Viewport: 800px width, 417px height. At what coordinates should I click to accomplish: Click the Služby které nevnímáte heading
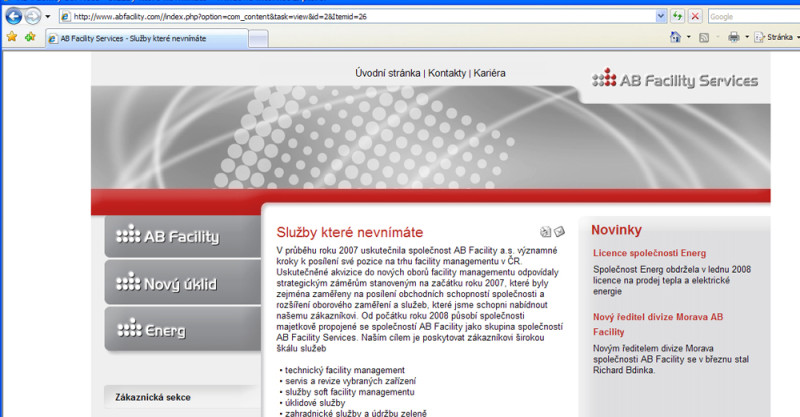pos(349,232)
